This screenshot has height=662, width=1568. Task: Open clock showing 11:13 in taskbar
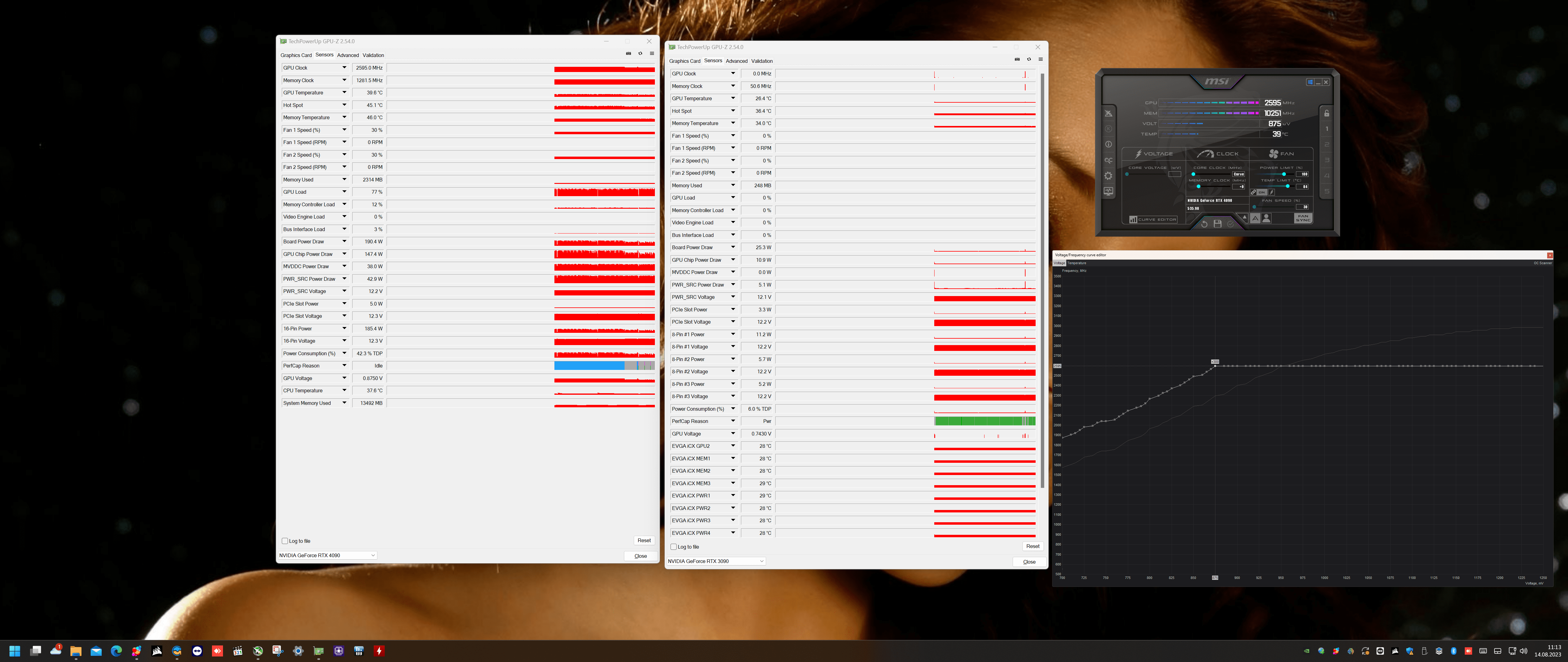(x=1548, y=650)
